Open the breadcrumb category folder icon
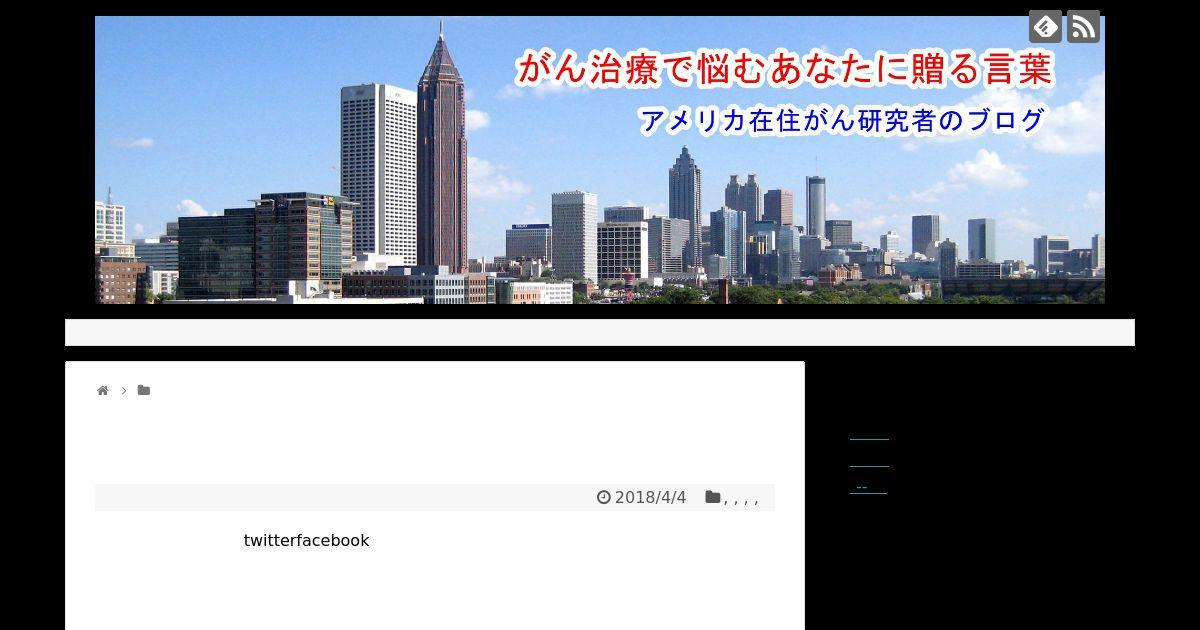This screenshot has height=630, width=1200. (144, 390)
